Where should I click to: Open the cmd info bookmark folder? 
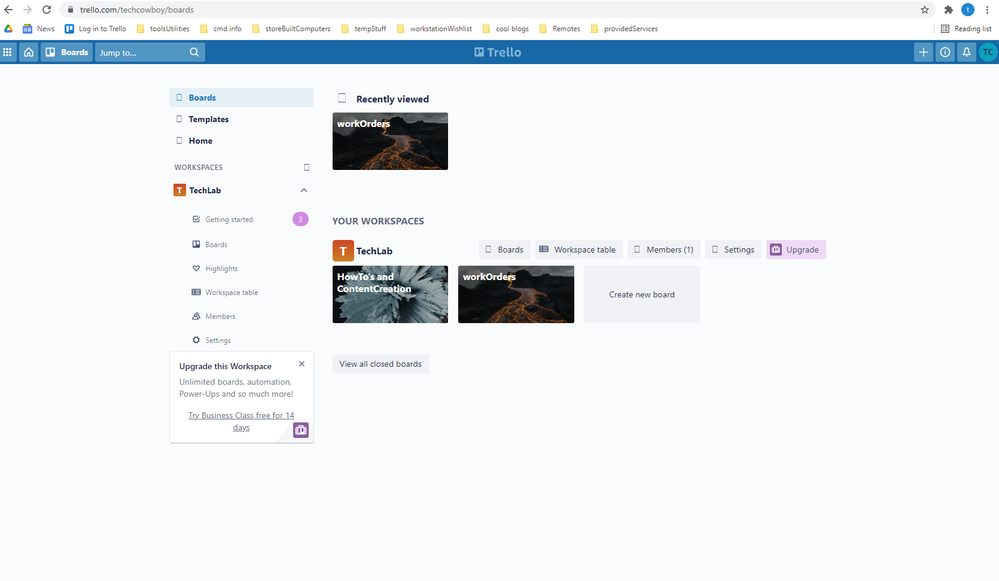tap(220, 29)
